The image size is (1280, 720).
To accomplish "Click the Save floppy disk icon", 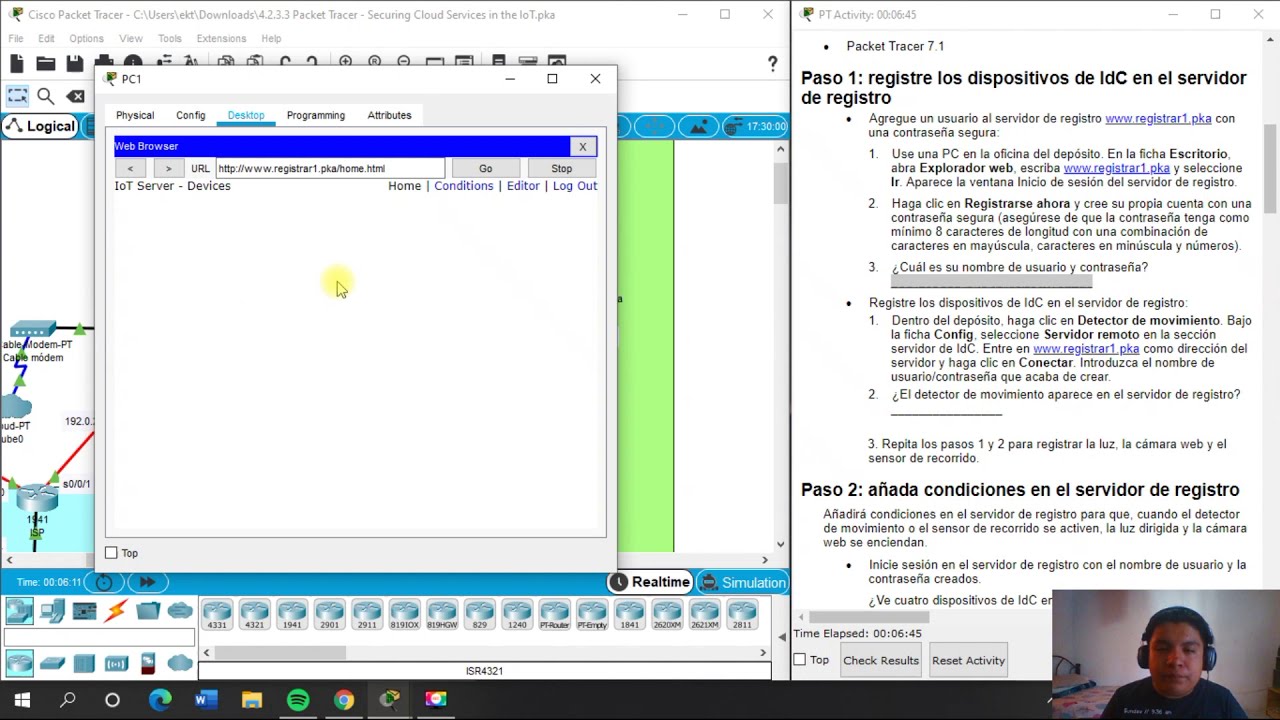I will pos(74,64).
